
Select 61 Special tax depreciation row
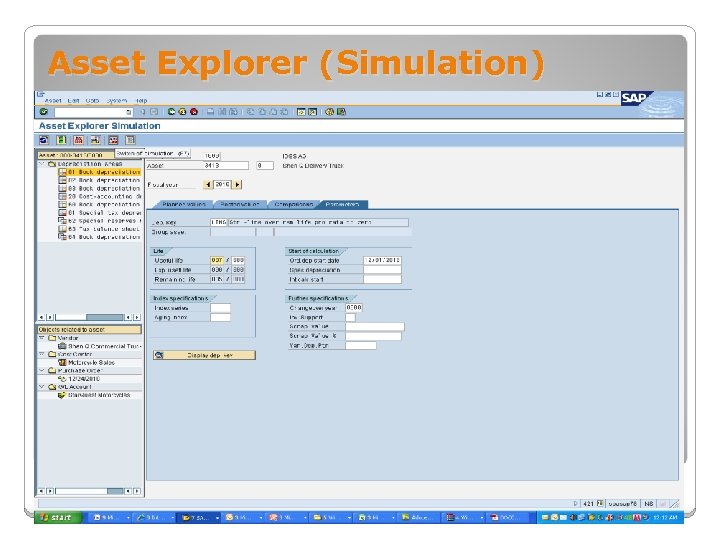click(x=100, y=213)
